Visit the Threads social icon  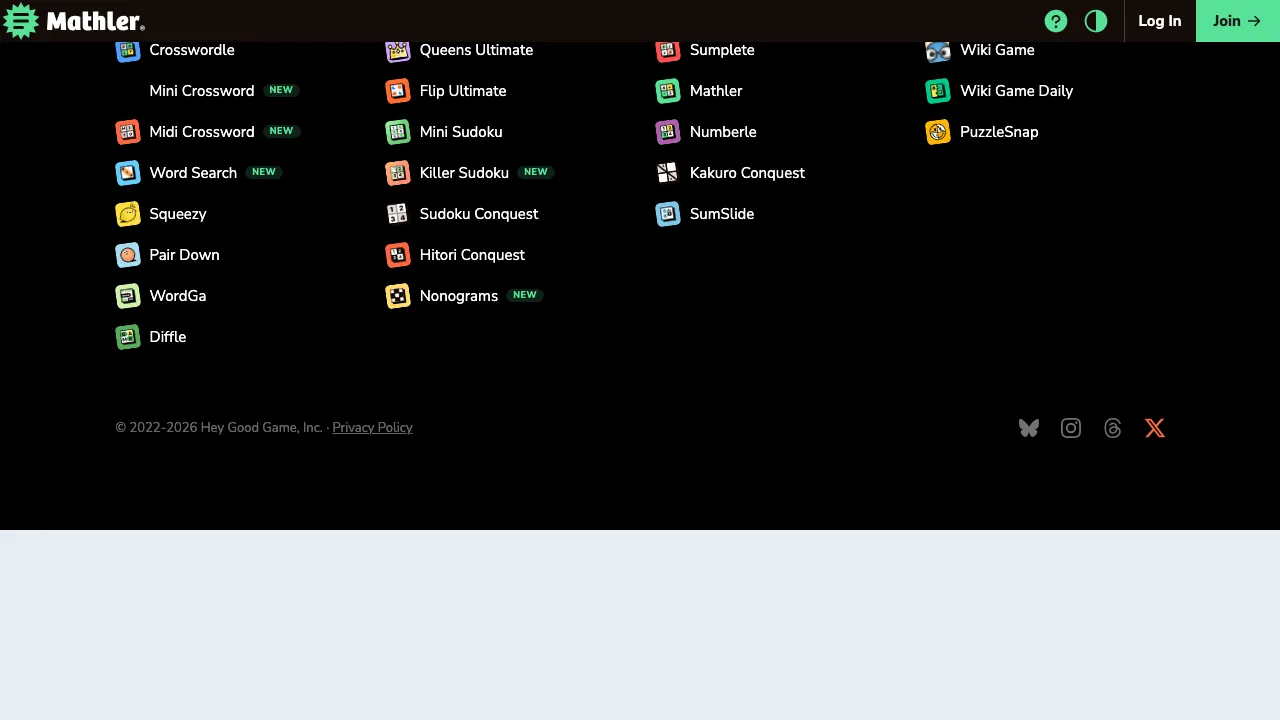(x=1113, y=428)
